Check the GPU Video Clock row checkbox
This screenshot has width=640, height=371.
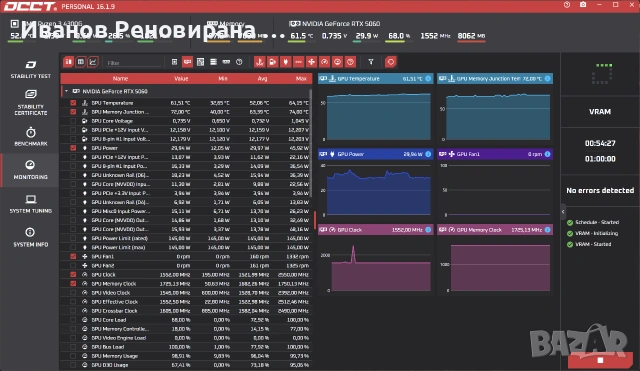coord(73,293)
